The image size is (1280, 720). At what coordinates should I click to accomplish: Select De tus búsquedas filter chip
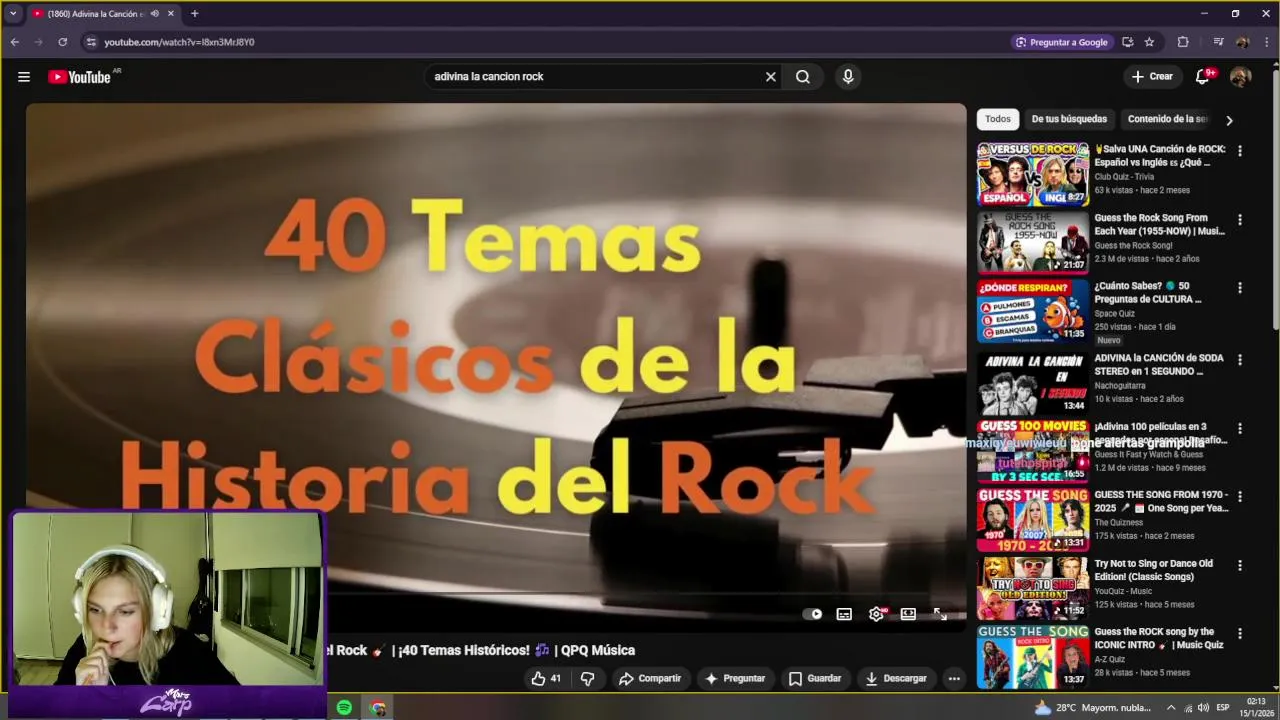(x=1069, y=119)
